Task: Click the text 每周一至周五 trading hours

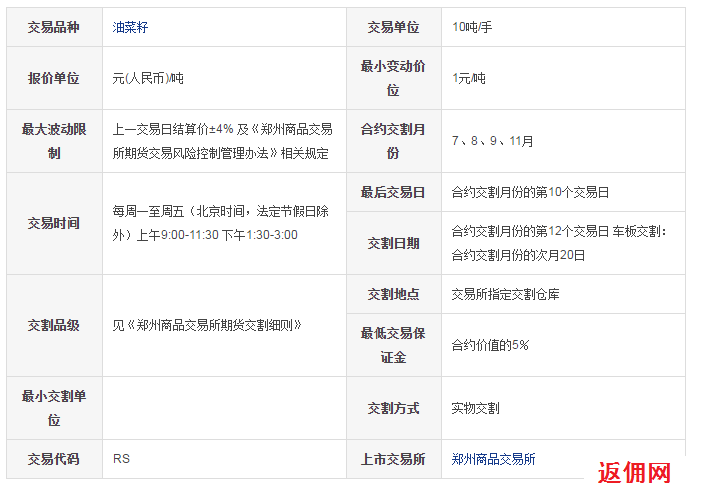Action: click(220, 223)
